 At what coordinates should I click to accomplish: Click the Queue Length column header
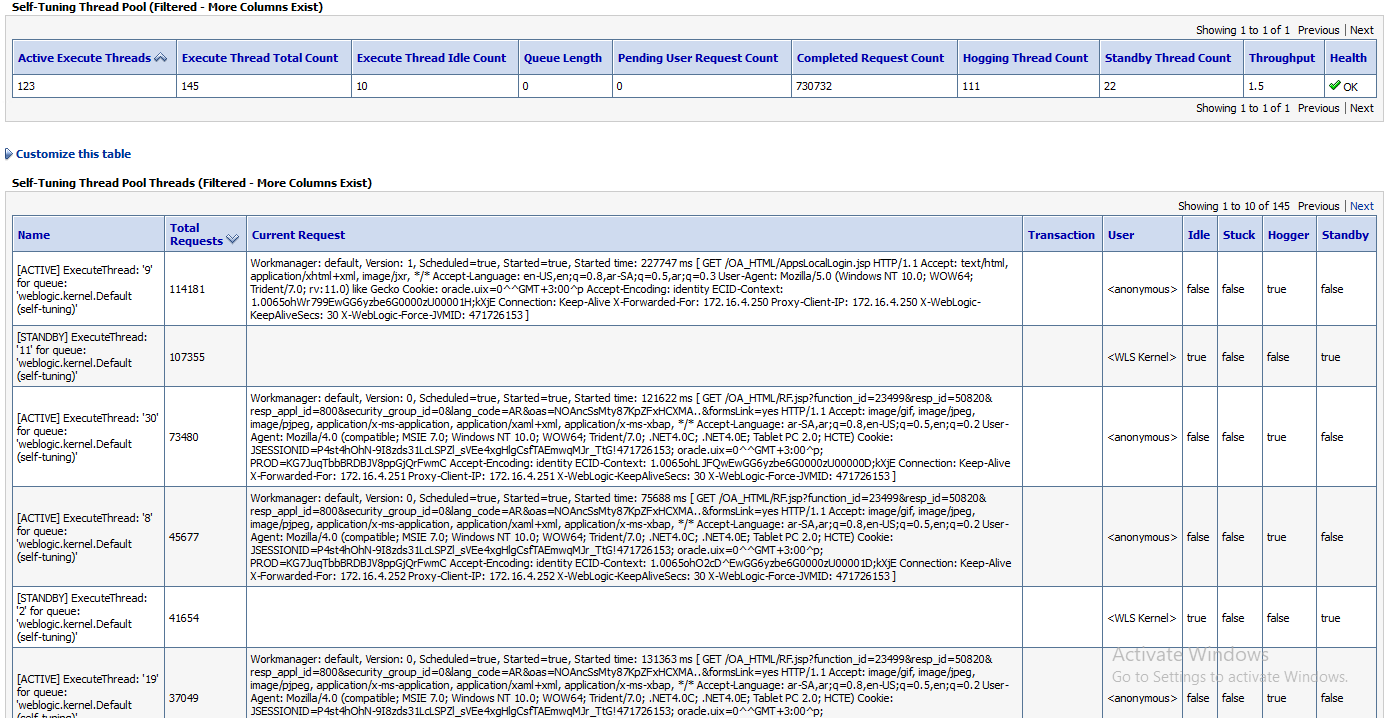point(562,58)
